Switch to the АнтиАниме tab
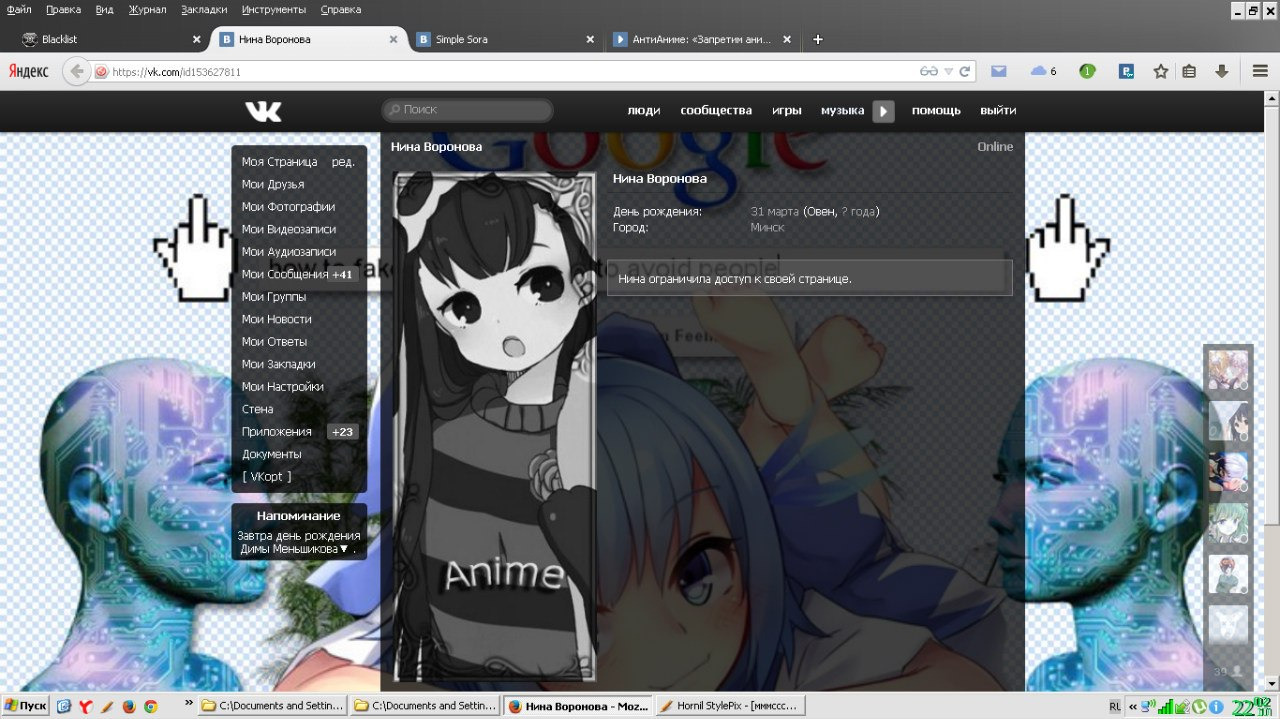Screen dimensions: 1280x719 [x=702, y=40]
